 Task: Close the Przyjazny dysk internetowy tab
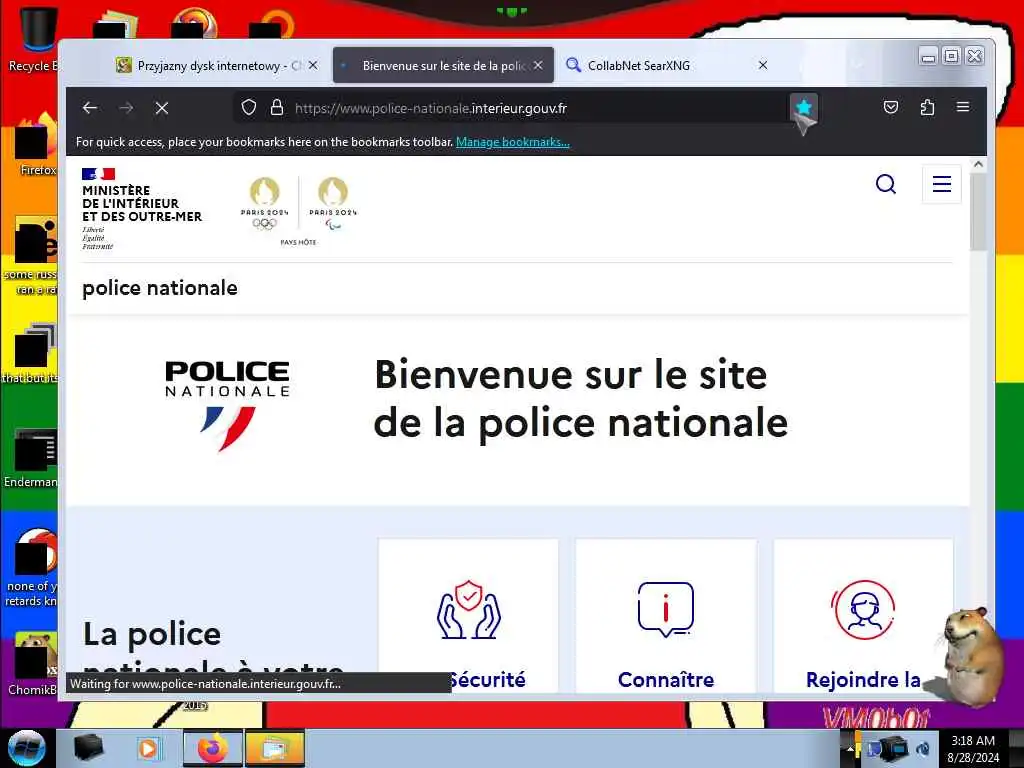tap(313, 65)
